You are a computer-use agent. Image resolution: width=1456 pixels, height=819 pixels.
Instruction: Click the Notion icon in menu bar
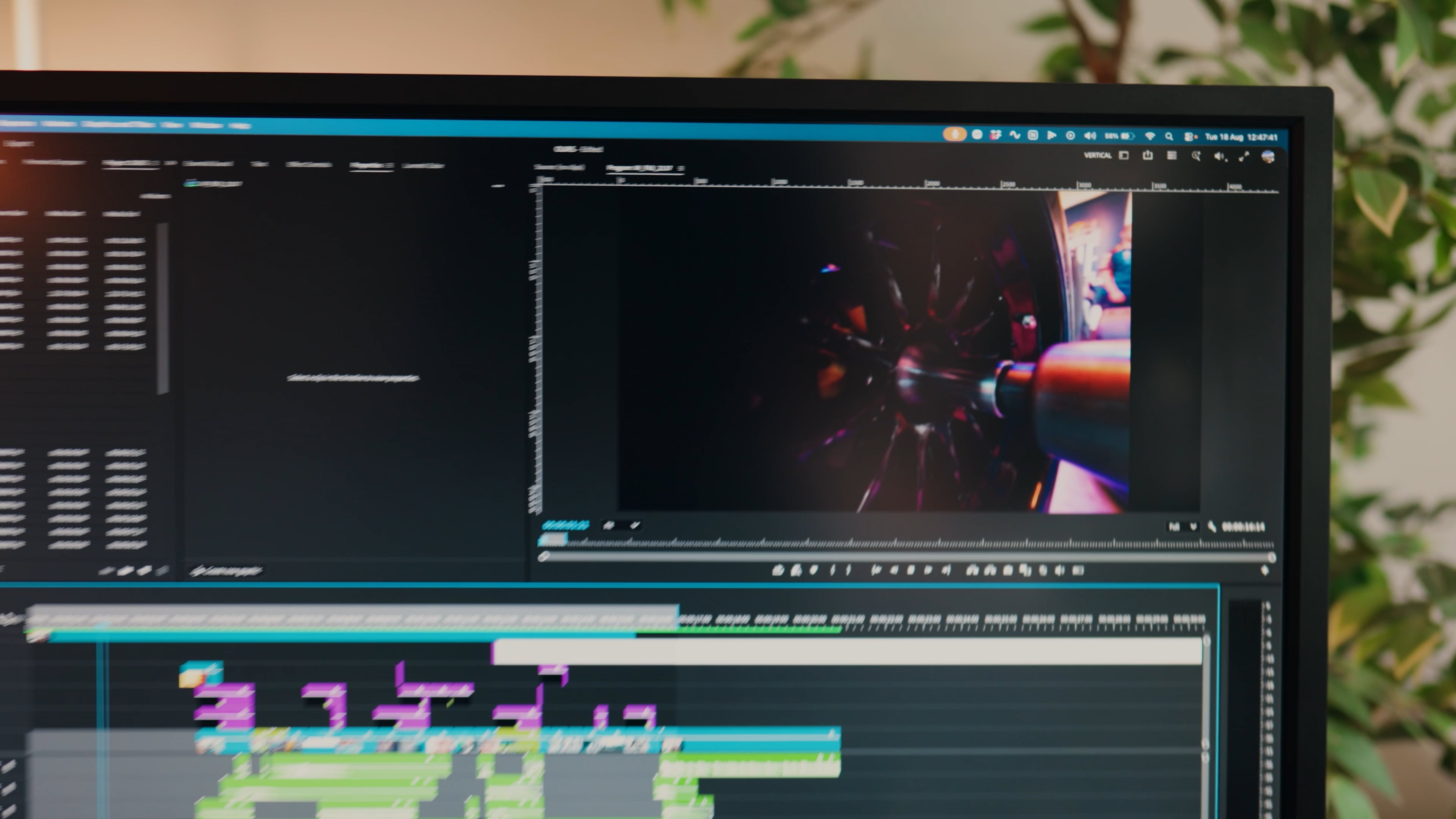pos(1032,136)
